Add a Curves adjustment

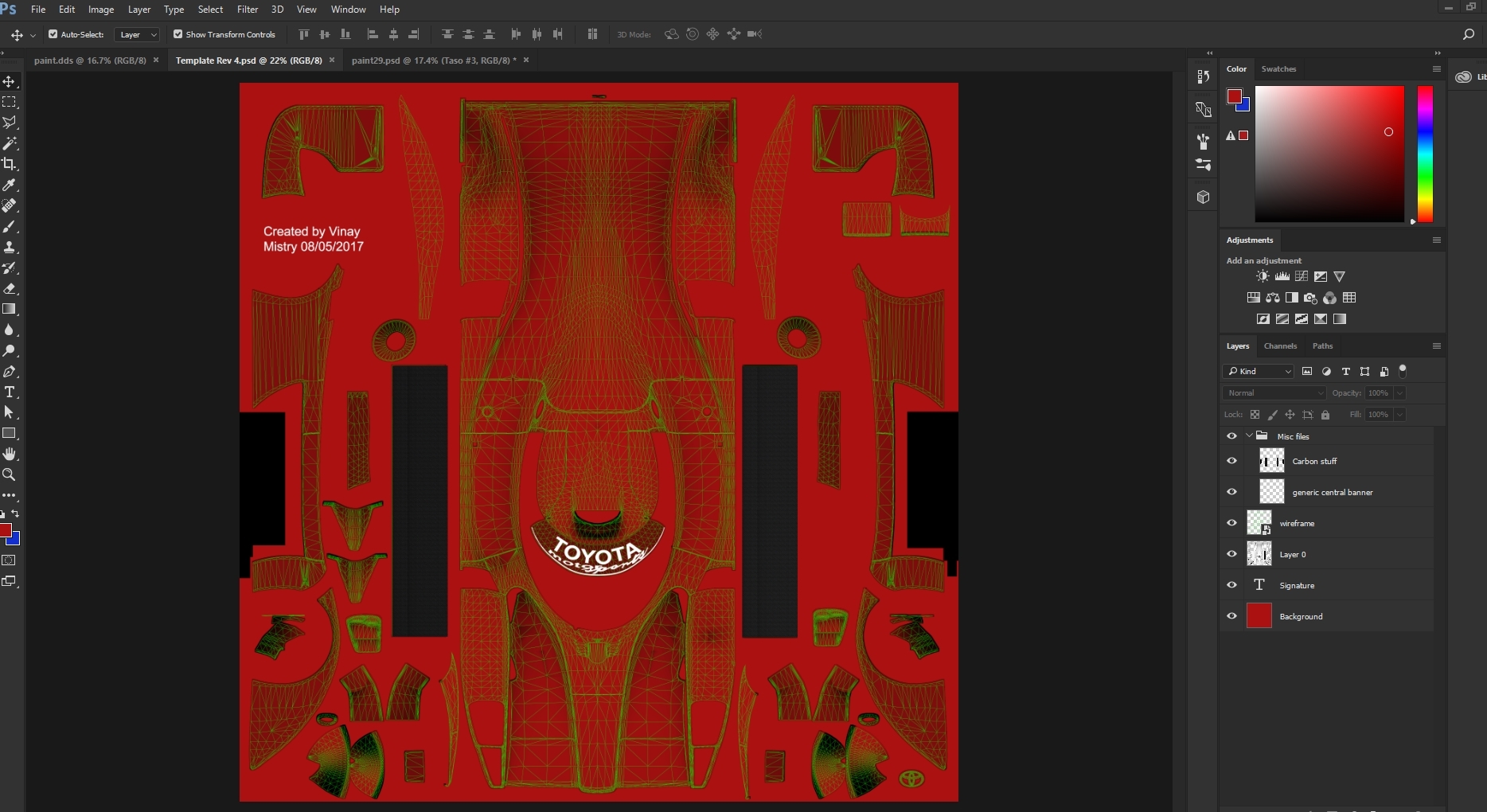[1302, 276]
